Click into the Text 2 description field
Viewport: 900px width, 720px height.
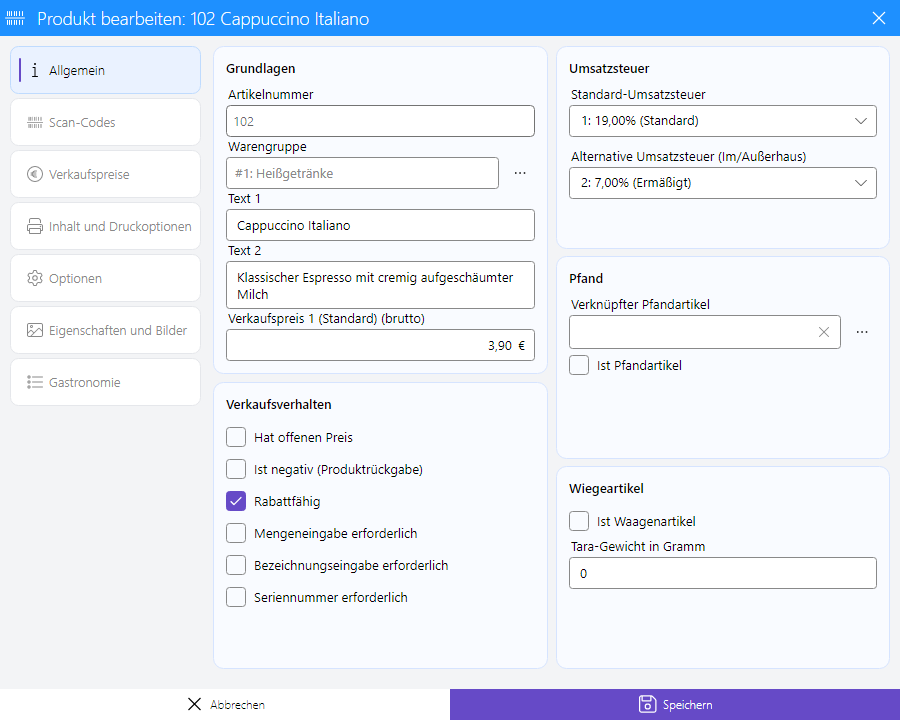[381, 285]
